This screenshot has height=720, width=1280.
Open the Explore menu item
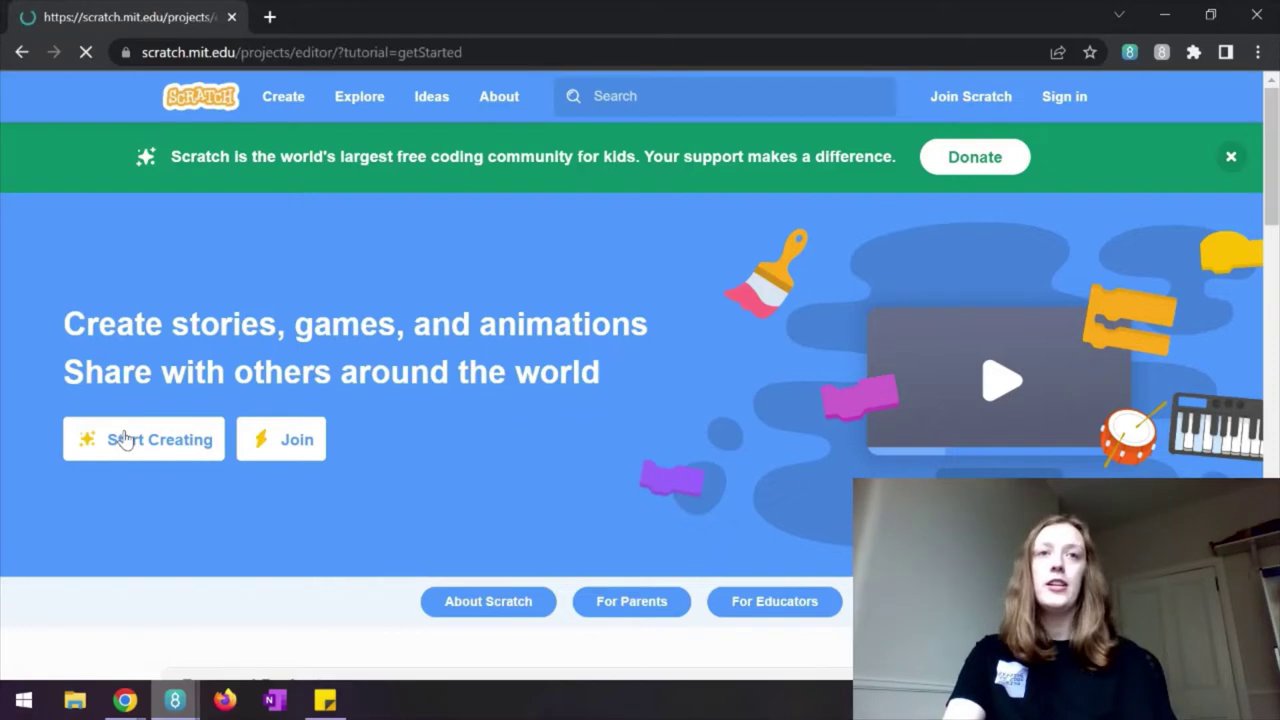coord(359,96)
